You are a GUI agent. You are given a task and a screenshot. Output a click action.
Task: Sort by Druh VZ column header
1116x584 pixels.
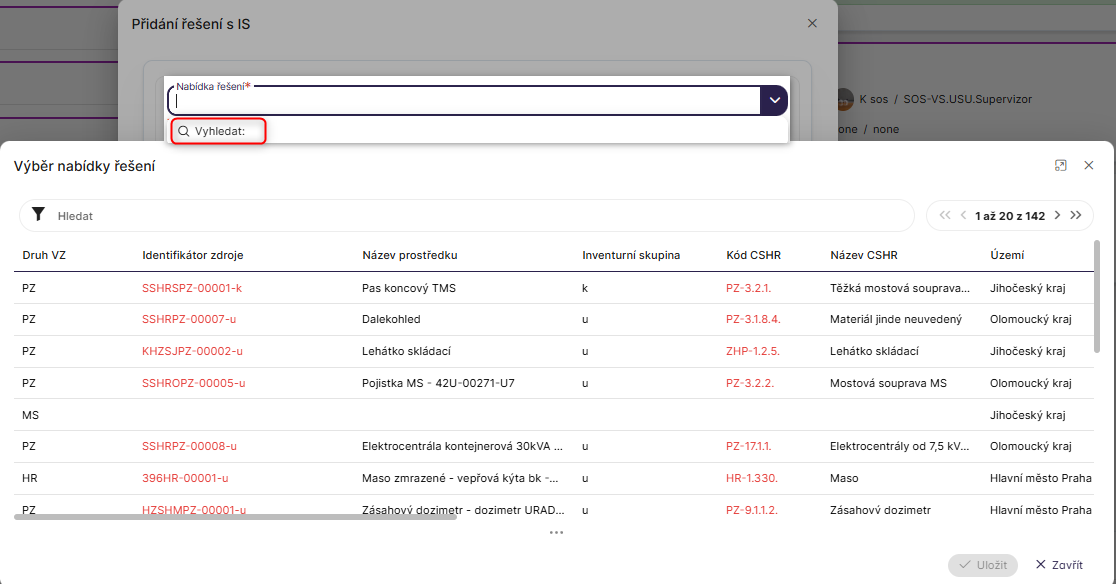(x=44, y=255)
